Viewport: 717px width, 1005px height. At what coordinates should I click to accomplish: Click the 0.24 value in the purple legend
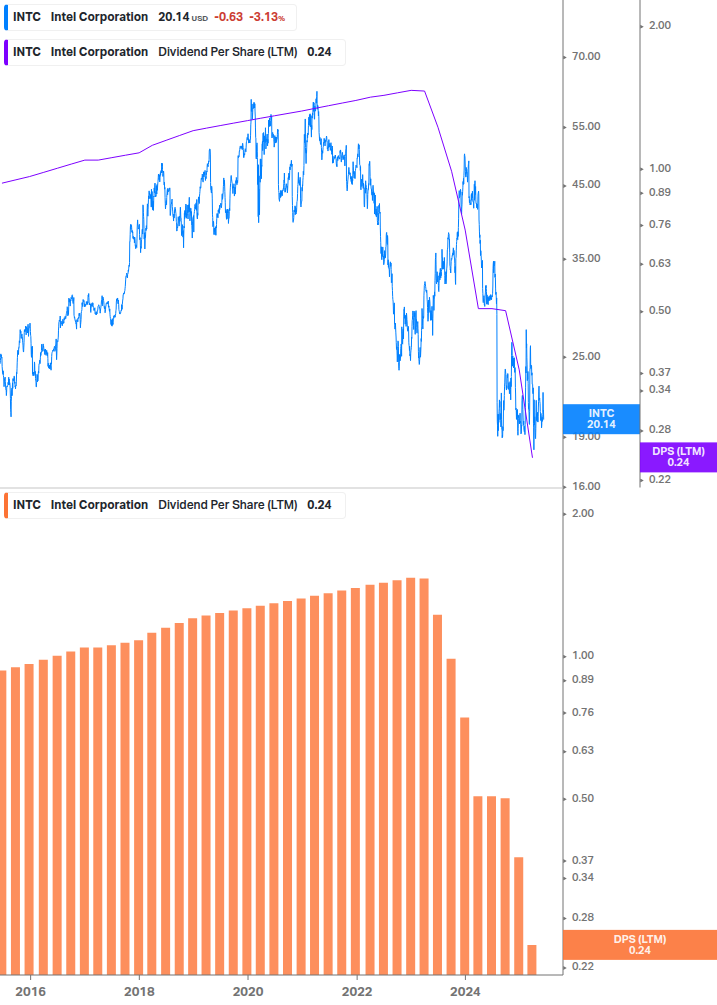319,53
